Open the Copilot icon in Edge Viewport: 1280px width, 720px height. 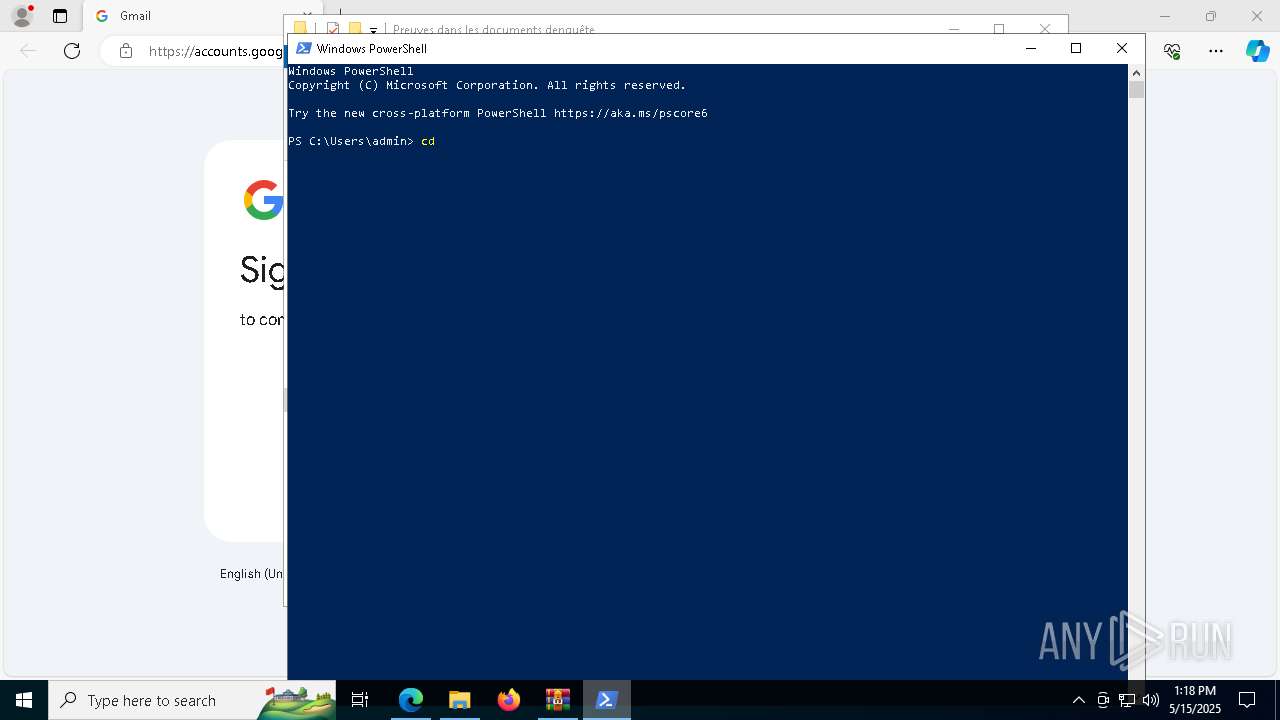click(1257, 51)
